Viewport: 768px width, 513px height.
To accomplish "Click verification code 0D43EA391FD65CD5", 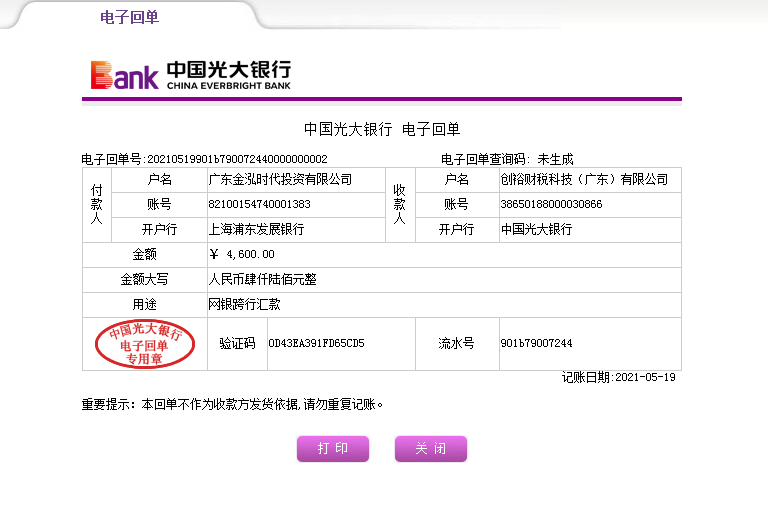I will tap(316, 343).
